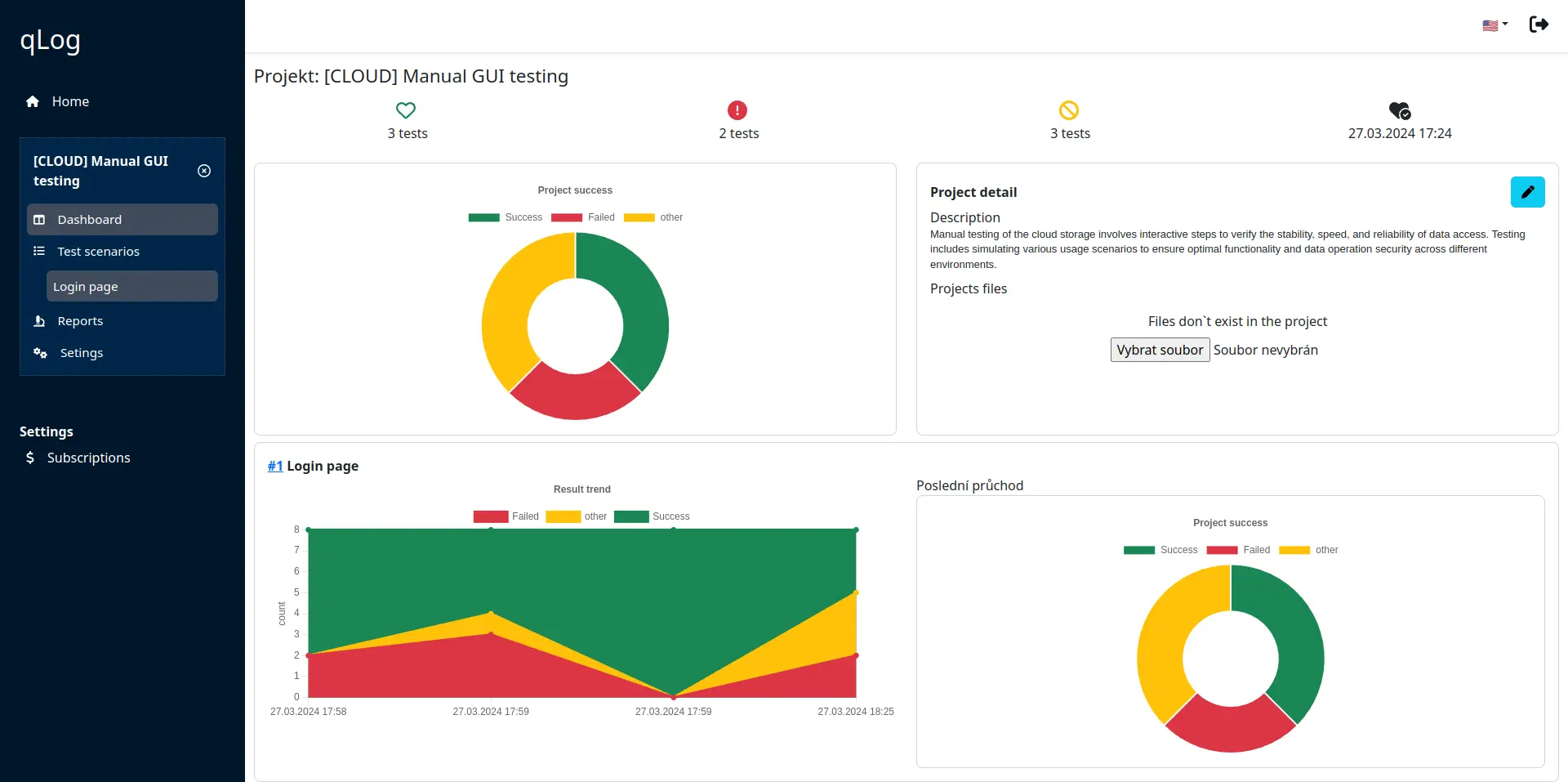Open the Home icon in sidebar
Image resolution: width=1568 pixels, height=782 pixels.
point(33,101)
